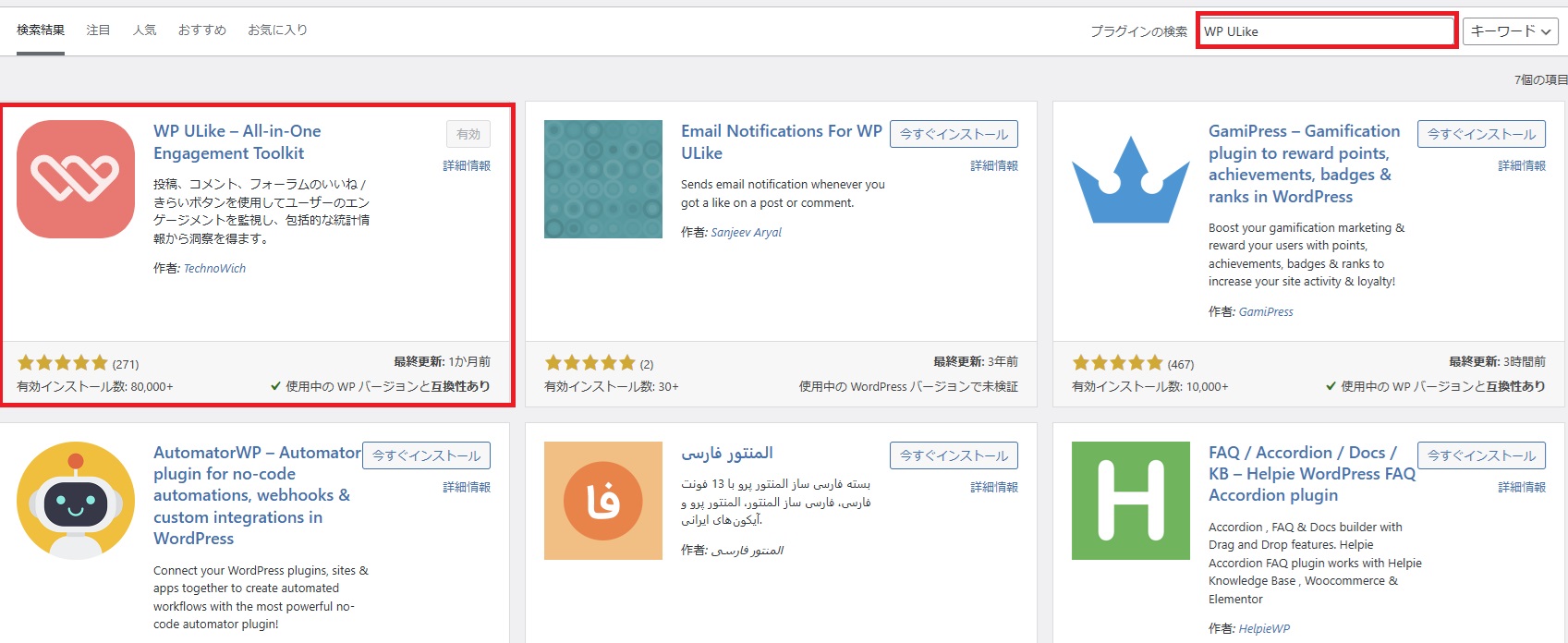Click the AutomatorWP robot icon
The width and height of the screenshot is (1568, 643).
click(76, 501)
